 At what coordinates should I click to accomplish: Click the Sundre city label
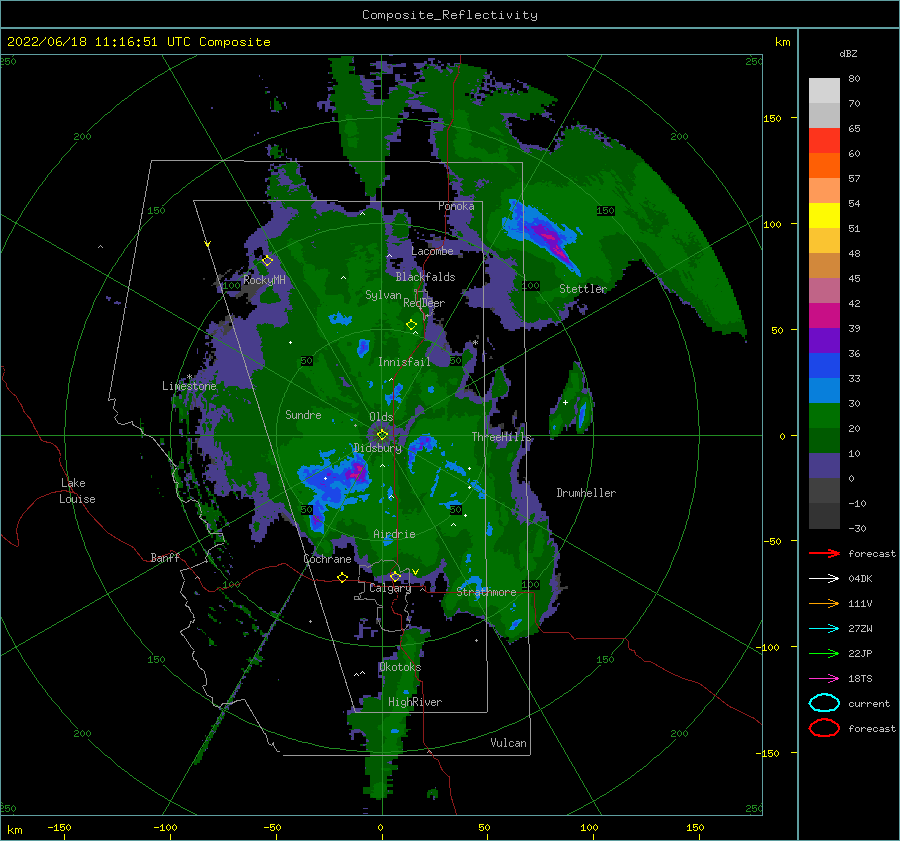pos(303,415)
